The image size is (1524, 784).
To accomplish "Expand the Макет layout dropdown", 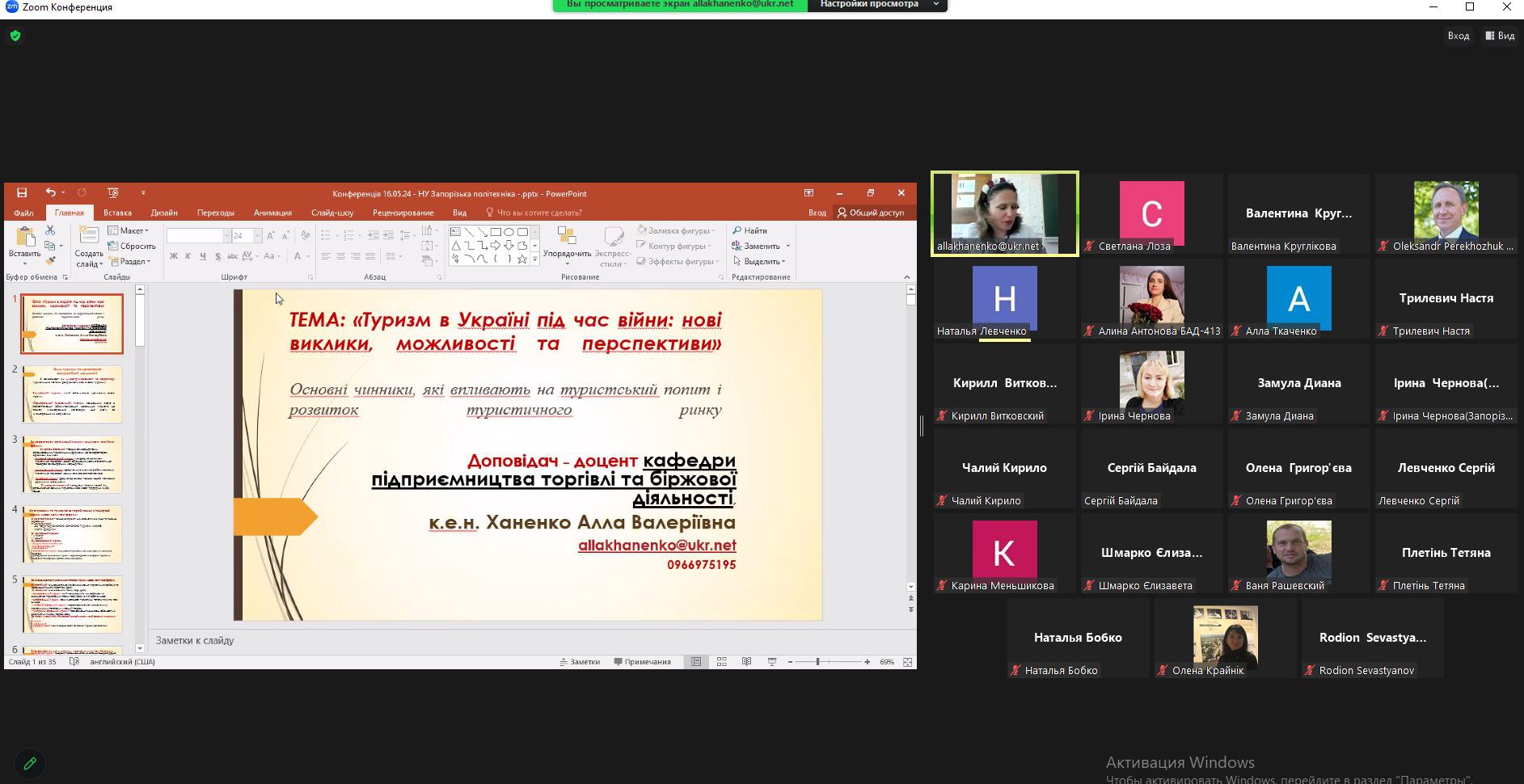I will pyautogui.click(x=129, y=231).
